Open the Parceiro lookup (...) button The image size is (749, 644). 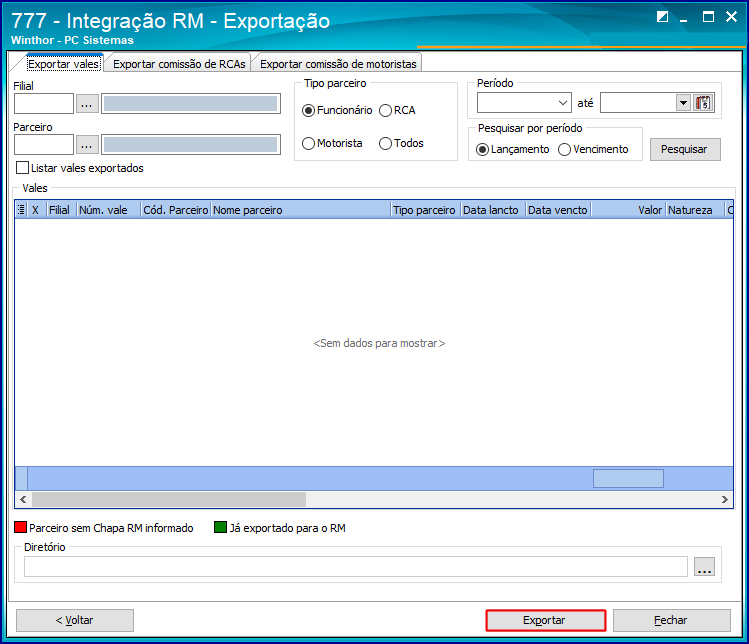87,145
